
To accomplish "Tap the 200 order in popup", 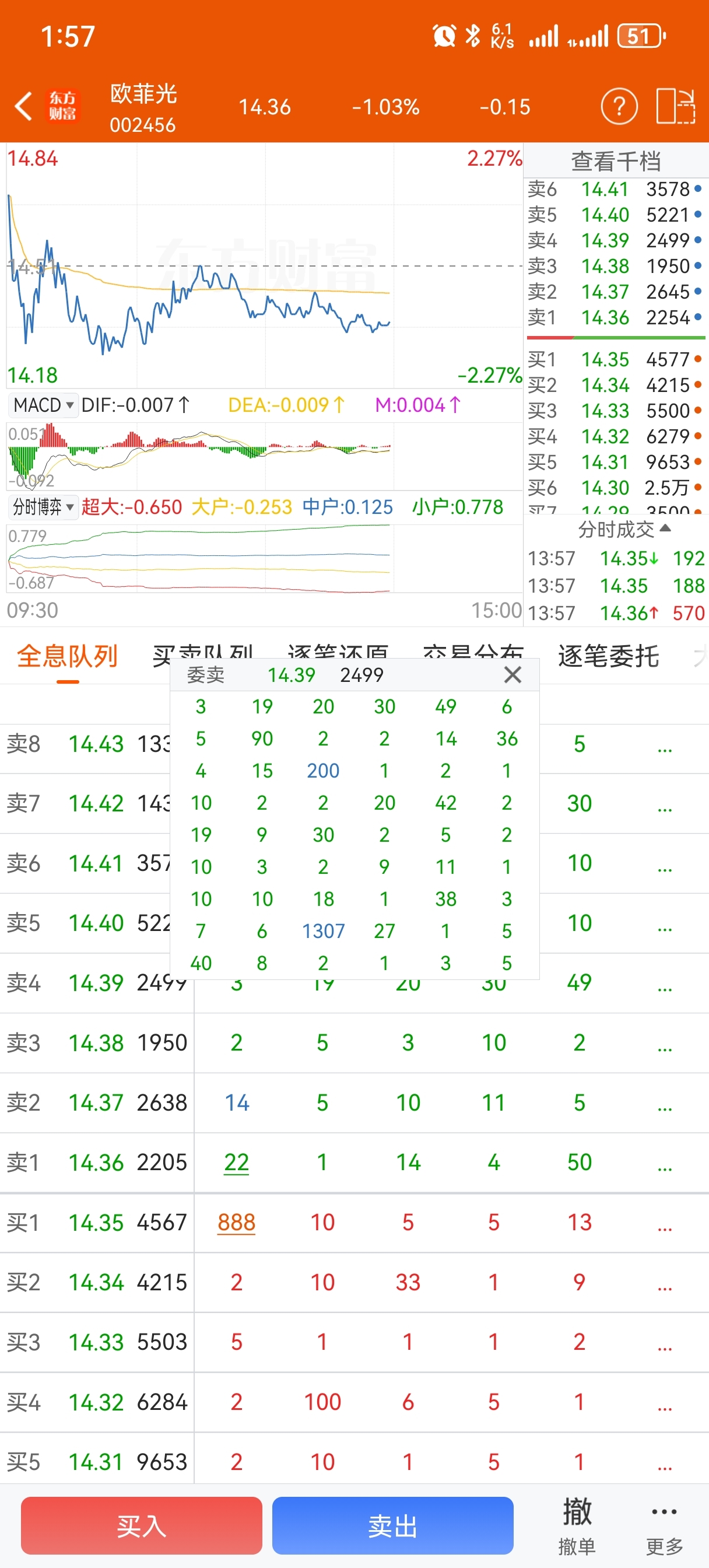I will [323, 771].
